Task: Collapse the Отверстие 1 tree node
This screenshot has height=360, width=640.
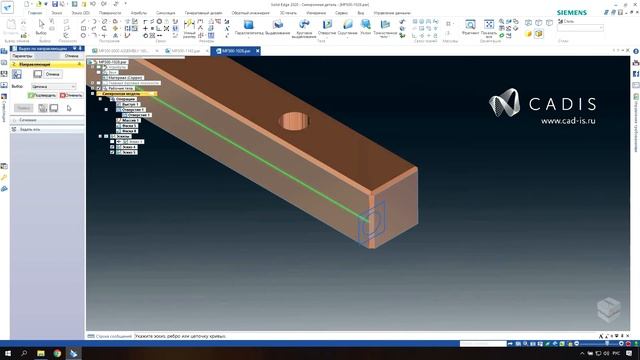Action: (x=106, y=110)
